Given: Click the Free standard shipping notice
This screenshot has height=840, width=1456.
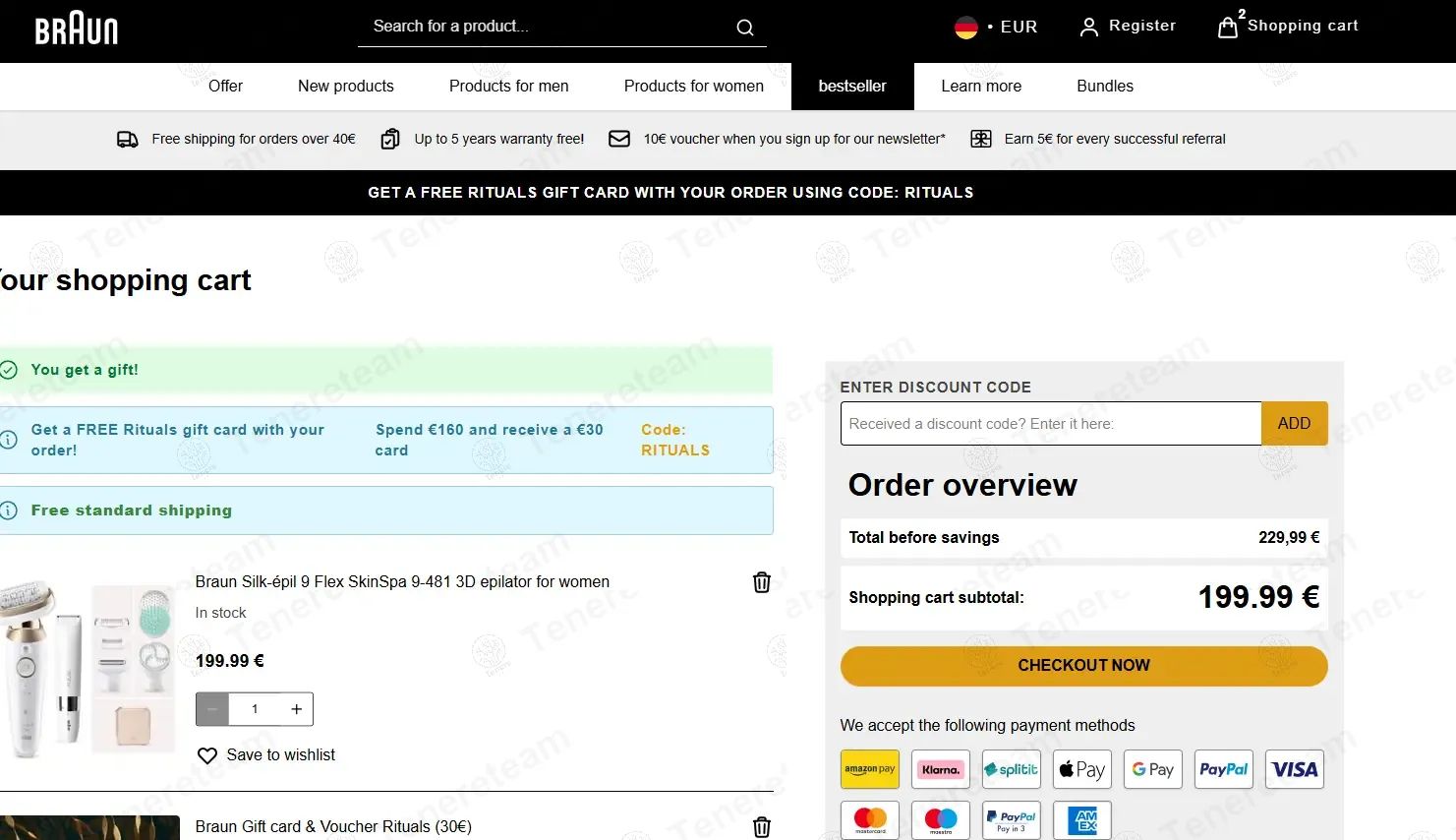Looking at the screenshot, I should [386, 510].
